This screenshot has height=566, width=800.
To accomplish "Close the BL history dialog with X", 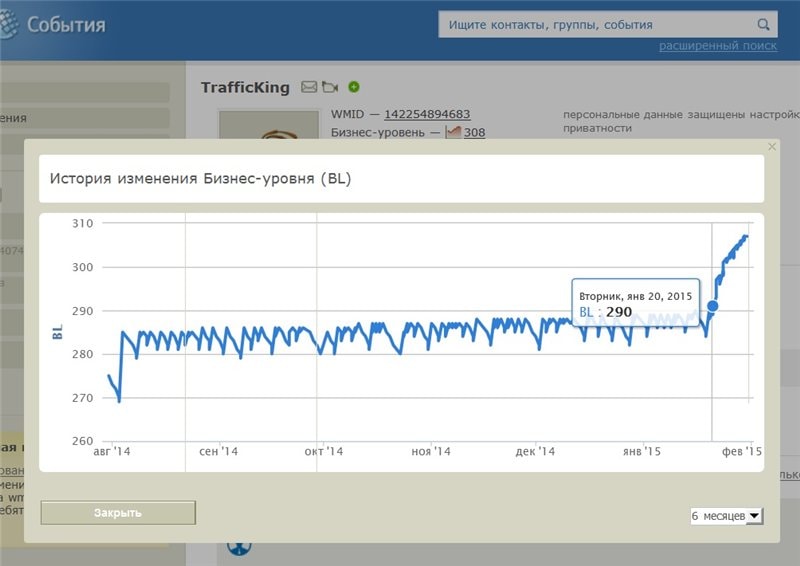I will (771, 147).
